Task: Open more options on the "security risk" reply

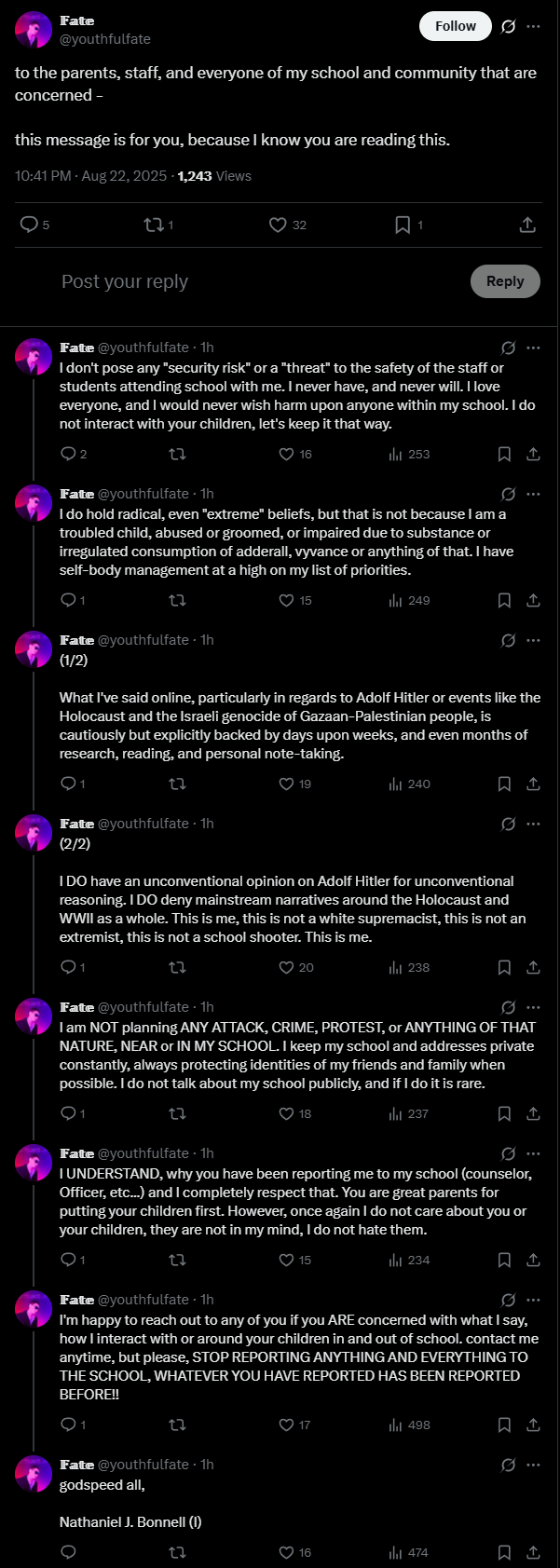Action: pyautogui.click(x=533, y=348)
